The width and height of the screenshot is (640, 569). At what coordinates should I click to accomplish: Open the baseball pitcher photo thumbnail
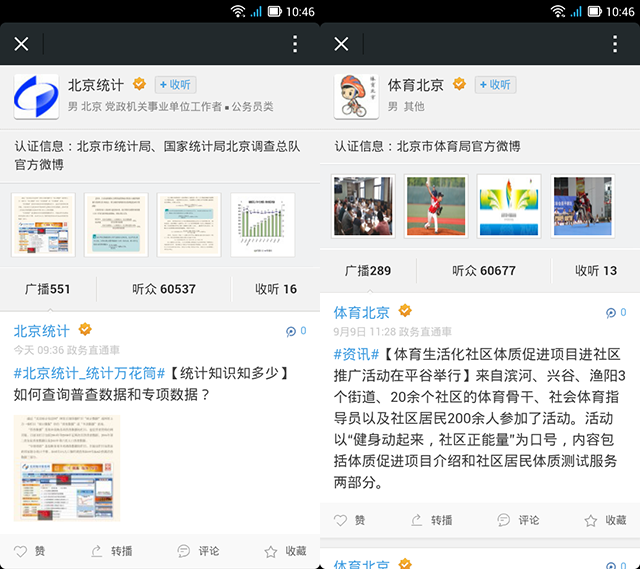pos(436,206)
